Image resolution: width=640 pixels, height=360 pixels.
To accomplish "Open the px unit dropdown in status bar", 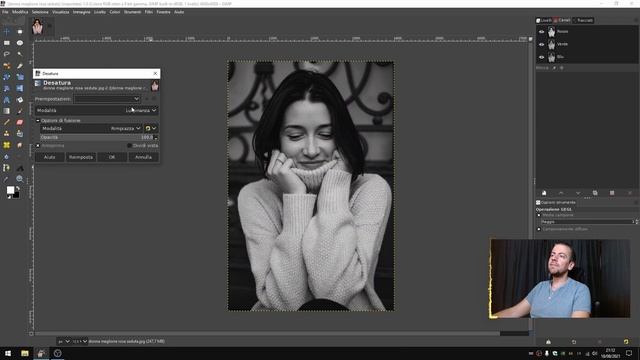I will coord(63,341).
